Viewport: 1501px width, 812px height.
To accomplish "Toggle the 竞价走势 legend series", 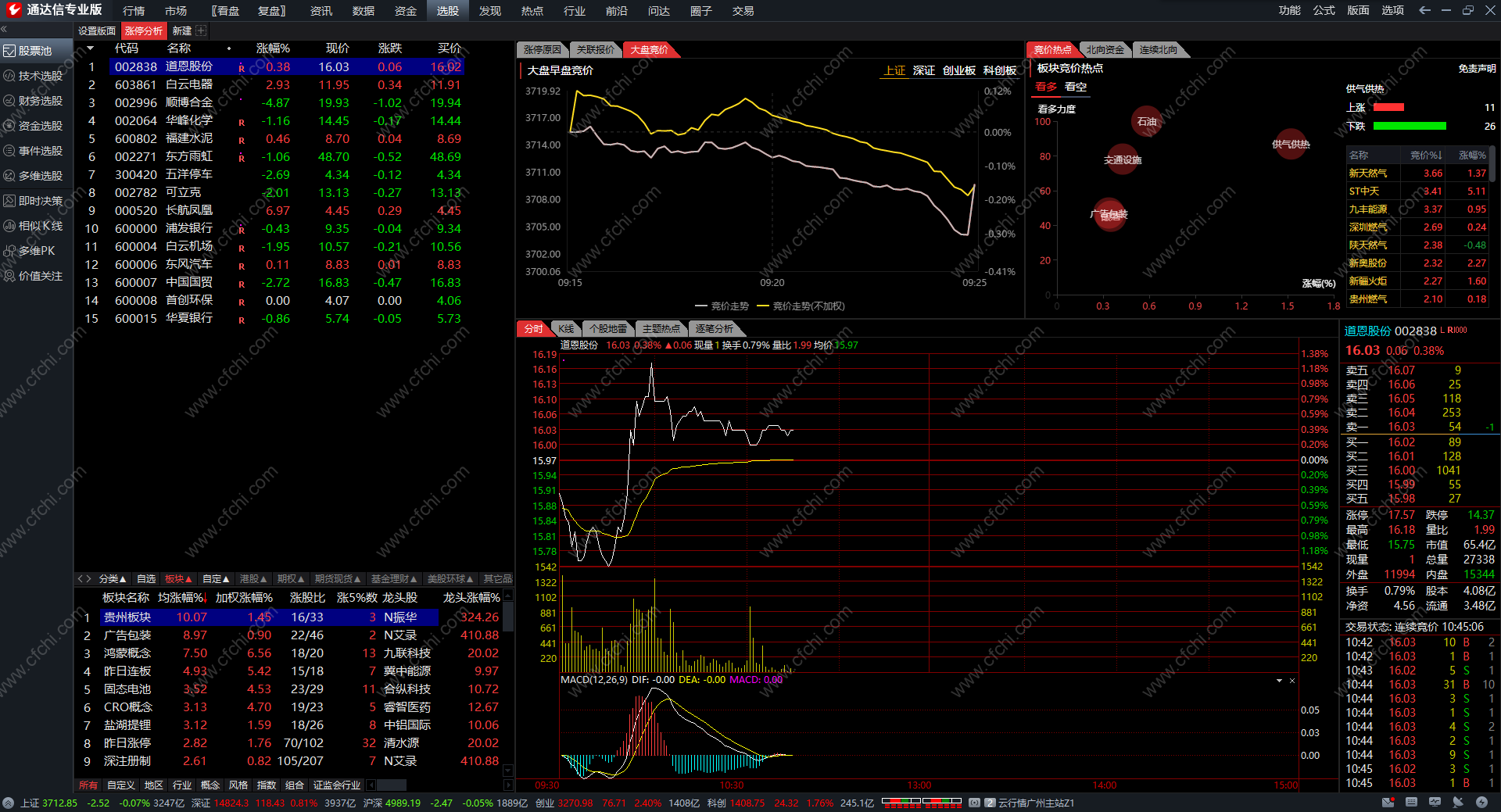I will (722, 306).
